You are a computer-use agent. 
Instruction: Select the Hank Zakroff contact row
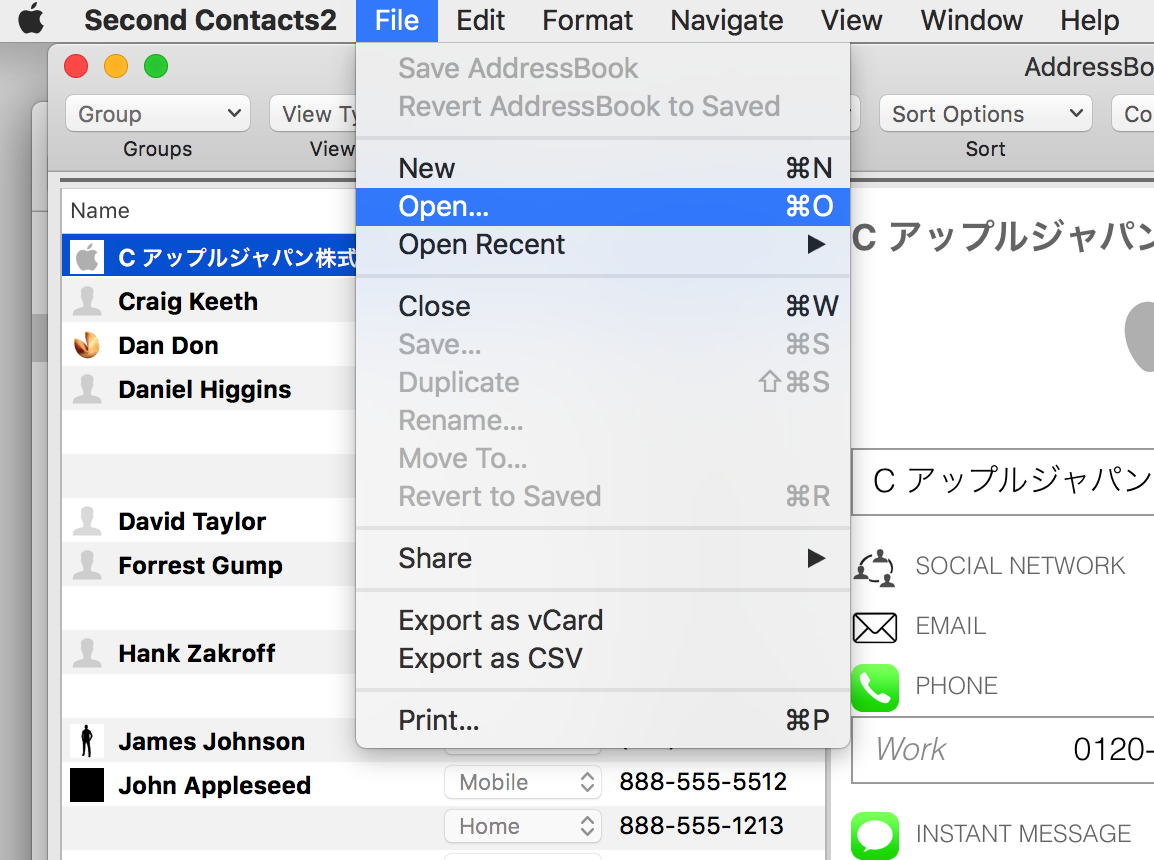click(x=209, y=653)
